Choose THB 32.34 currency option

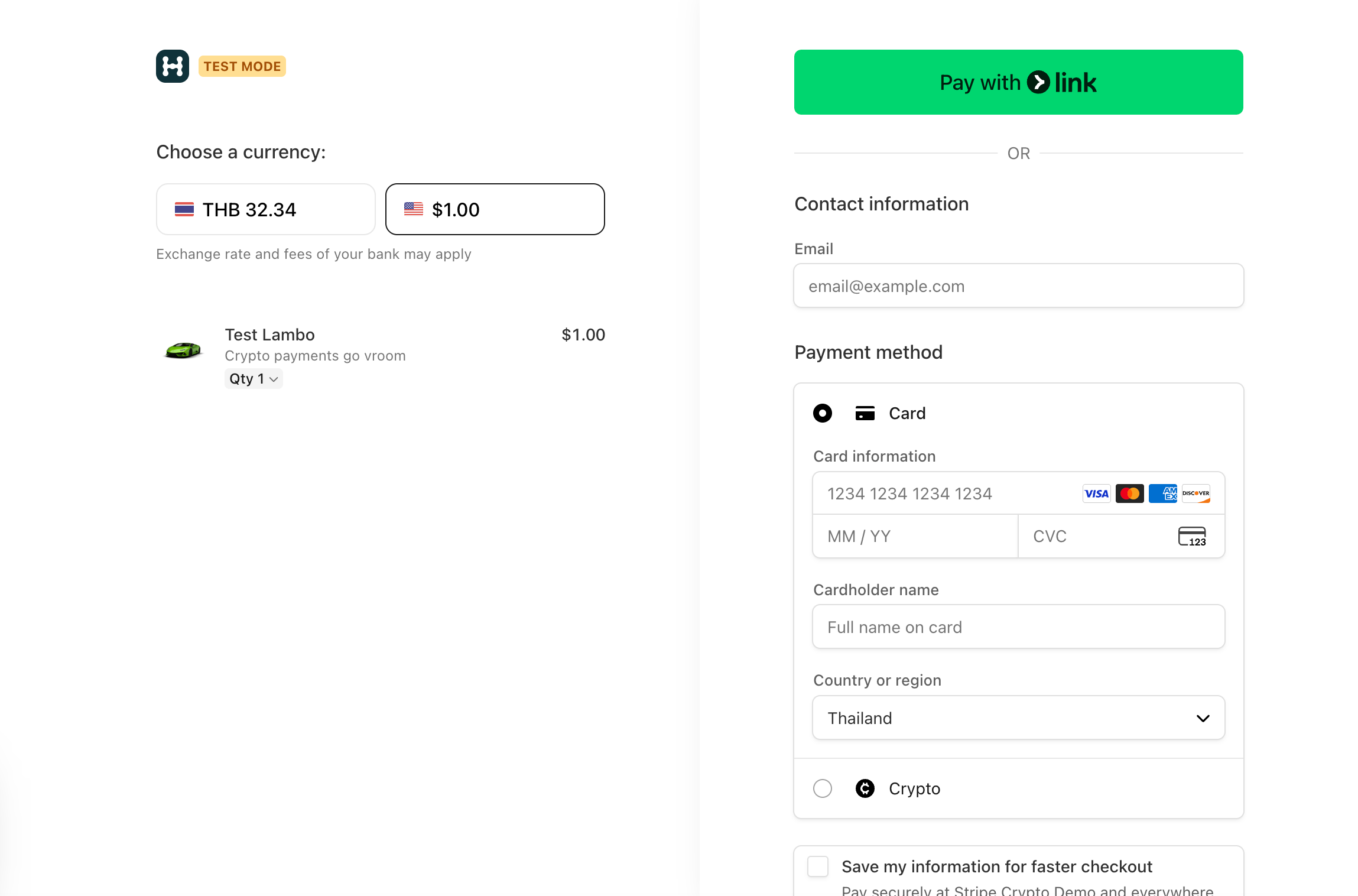[x=265, y=209]
